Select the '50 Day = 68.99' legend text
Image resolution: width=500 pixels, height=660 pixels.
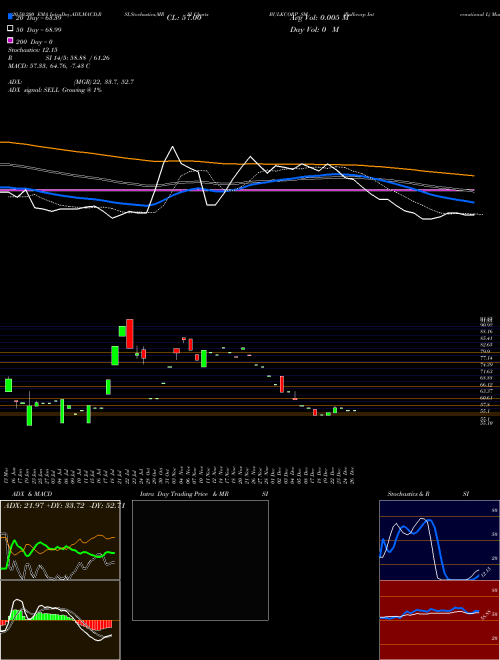(38, 29)
